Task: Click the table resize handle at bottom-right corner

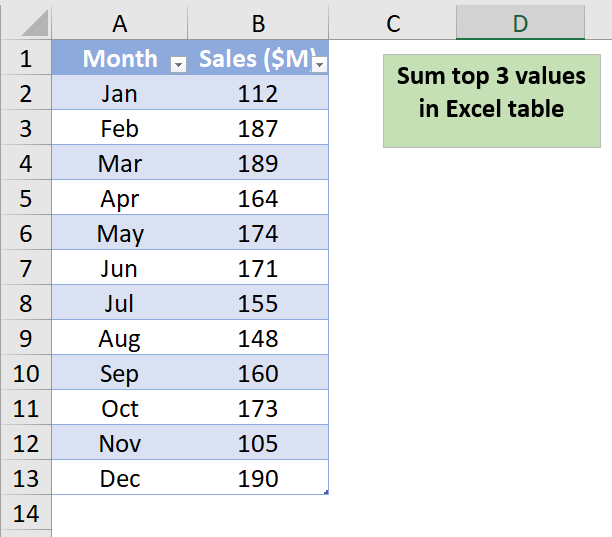Action: [326, 493]
